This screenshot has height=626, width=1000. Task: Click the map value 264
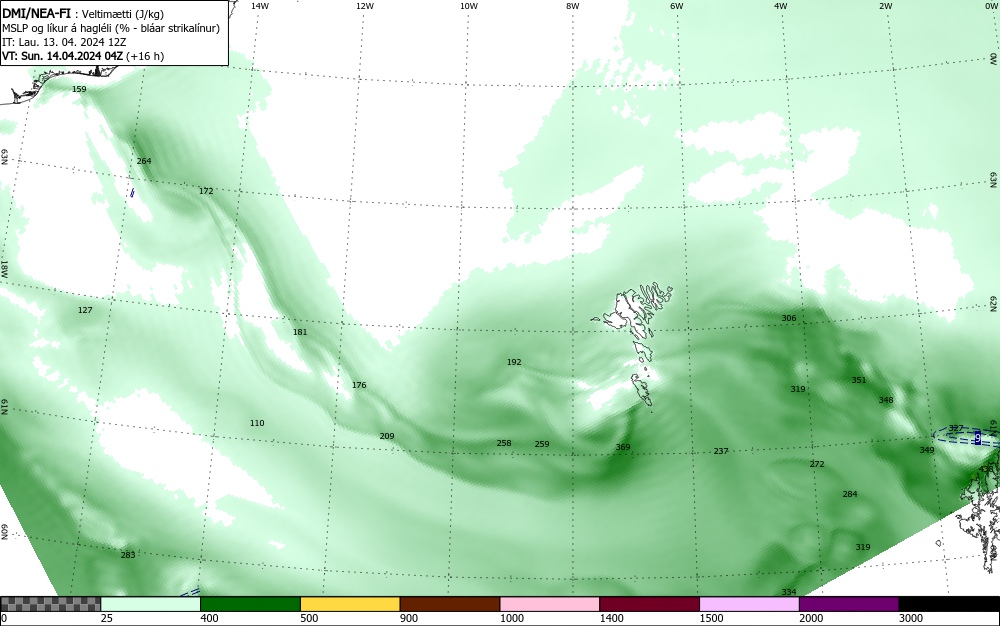pyautogui.click(x=144, y=161)
